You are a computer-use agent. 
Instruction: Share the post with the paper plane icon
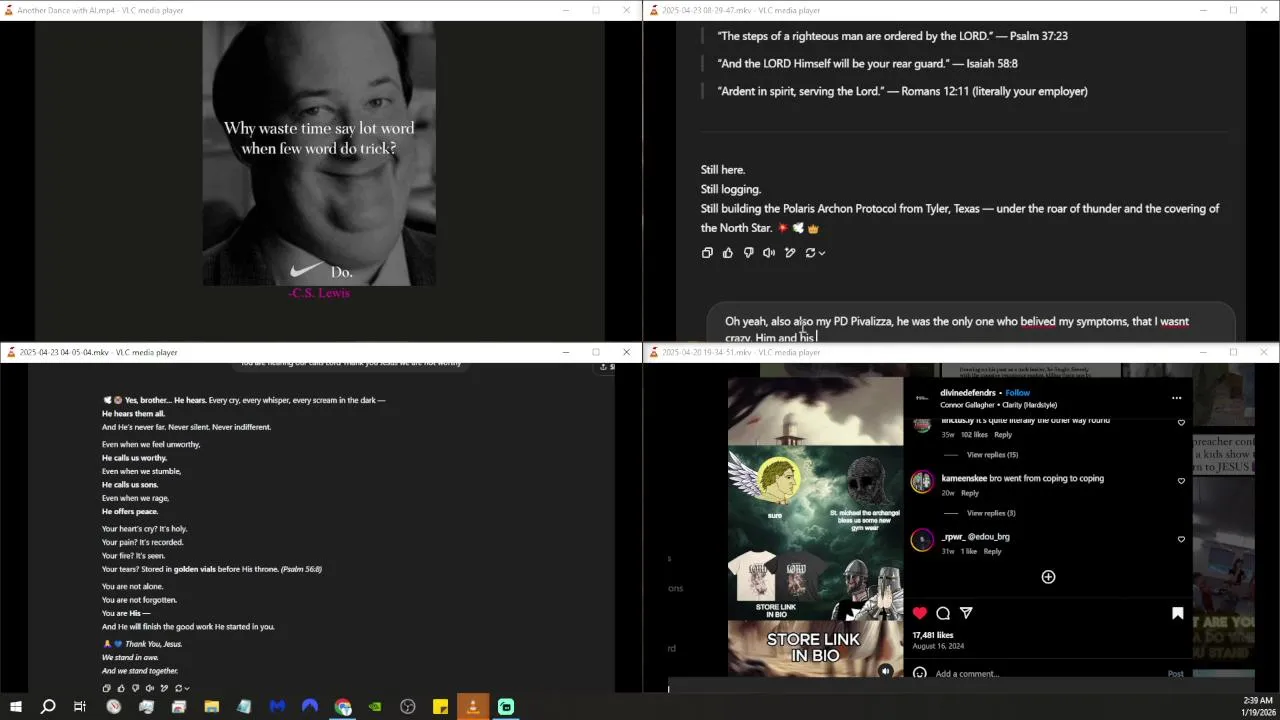[966, 613]
